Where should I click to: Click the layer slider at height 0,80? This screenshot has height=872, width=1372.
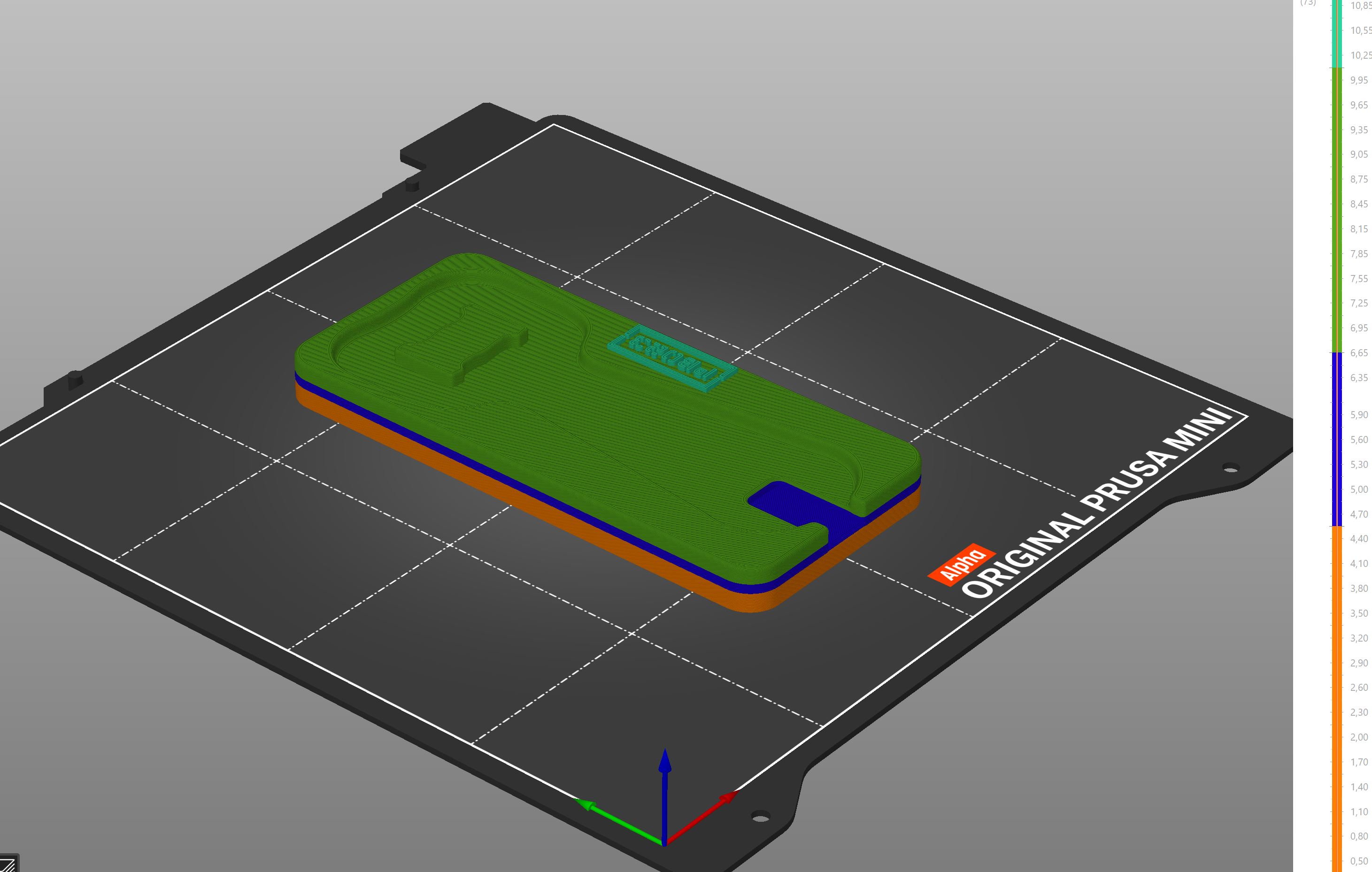tap(1337, 836)
